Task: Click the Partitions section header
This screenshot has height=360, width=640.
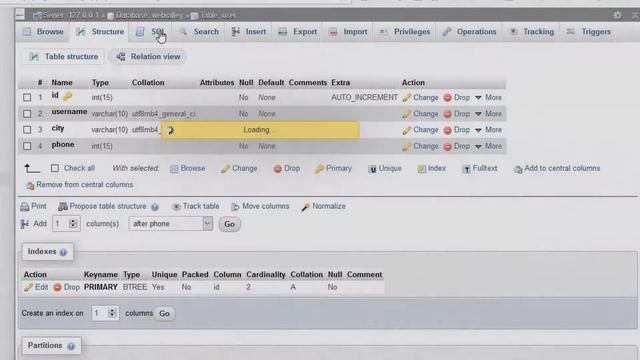Action: [x=51, y=346]
